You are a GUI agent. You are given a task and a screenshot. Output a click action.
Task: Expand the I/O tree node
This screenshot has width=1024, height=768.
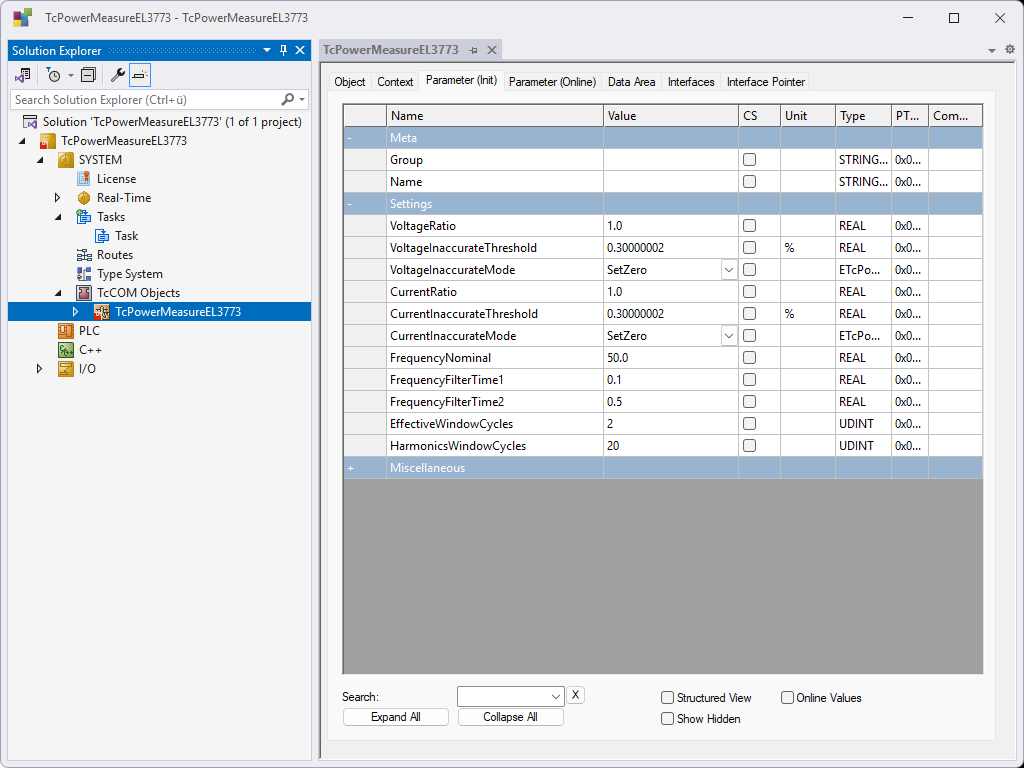[x=40, y=369]
